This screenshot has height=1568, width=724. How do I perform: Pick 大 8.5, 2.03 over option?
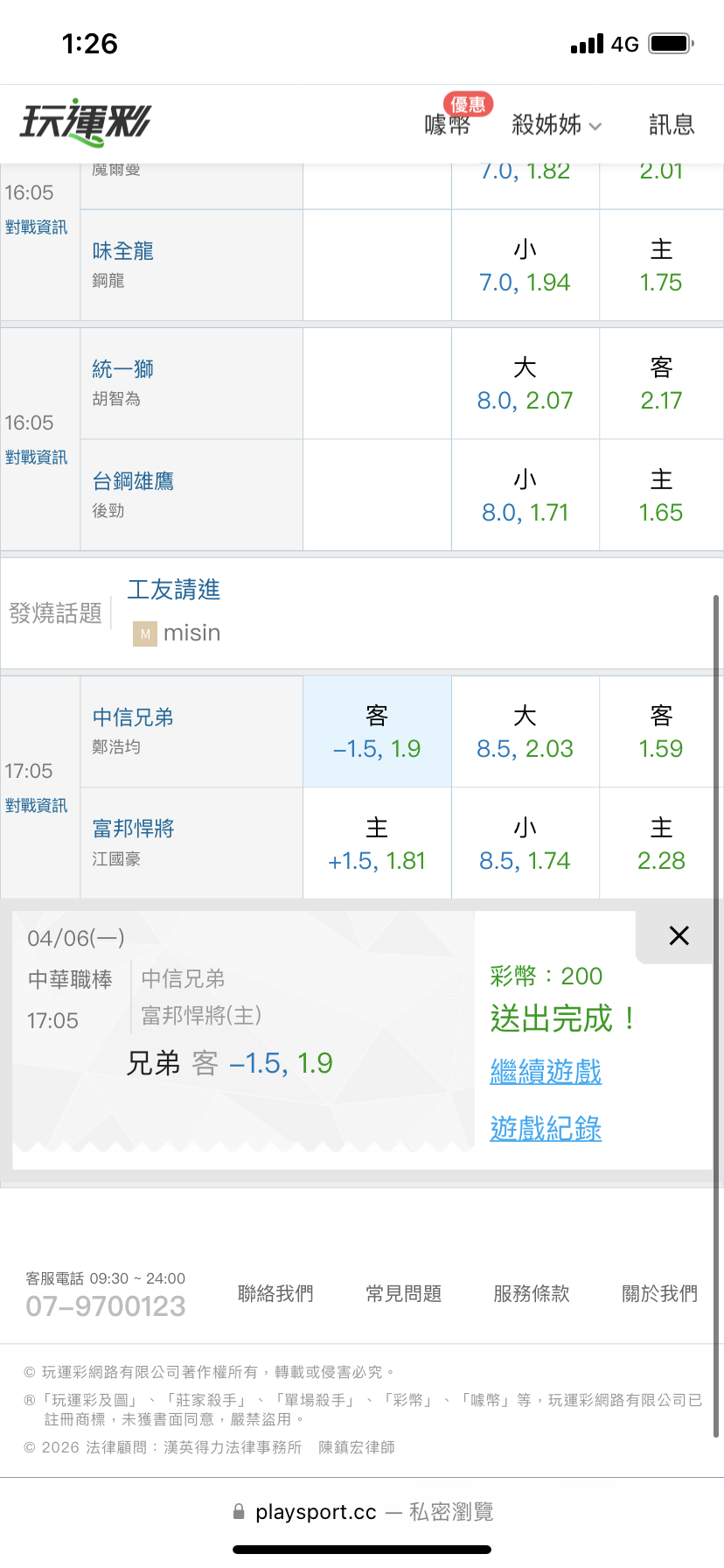pos(525,732)
